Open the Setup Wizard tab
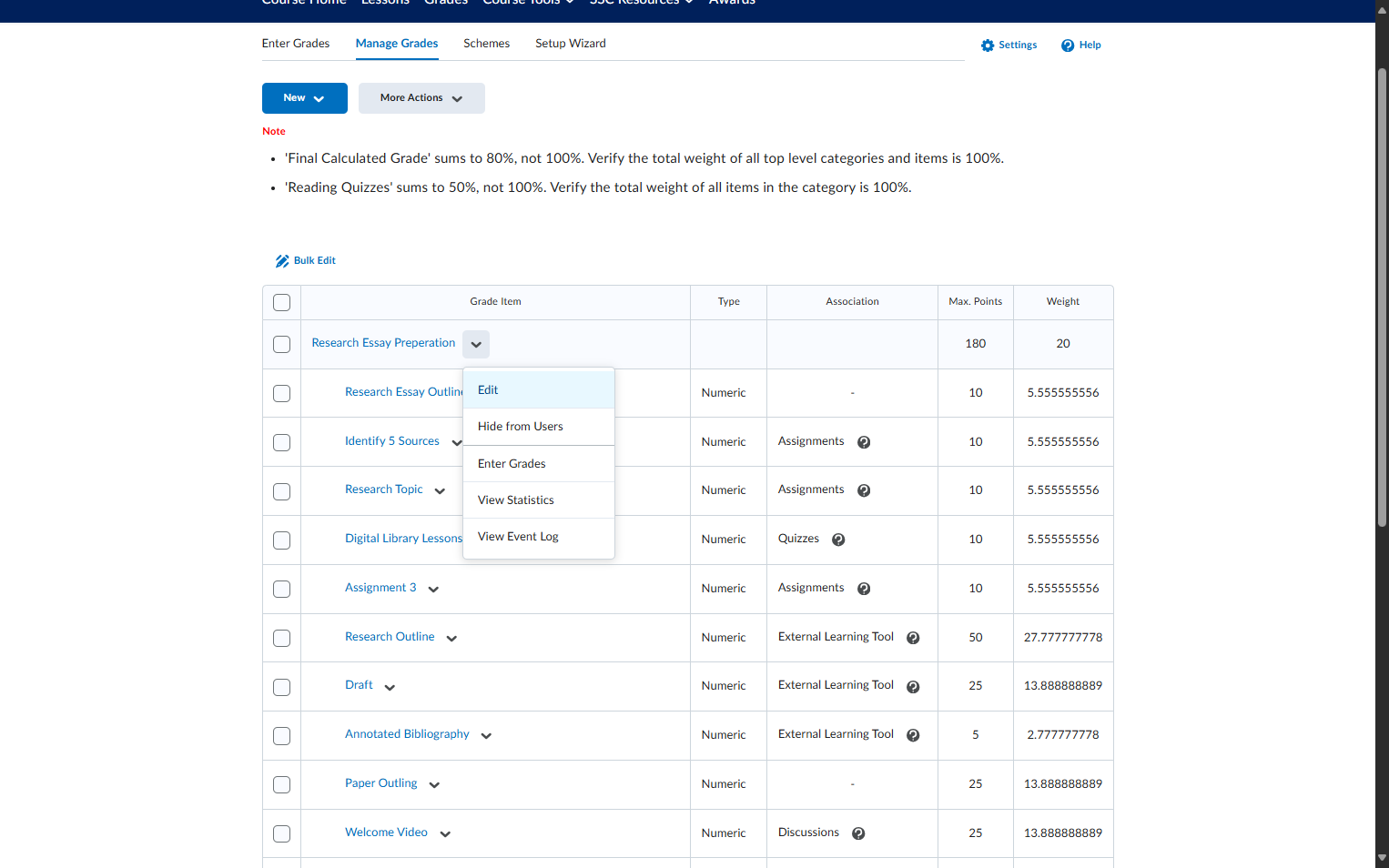Viewport: 1389px width, 868px height. [x=571, y=44]
